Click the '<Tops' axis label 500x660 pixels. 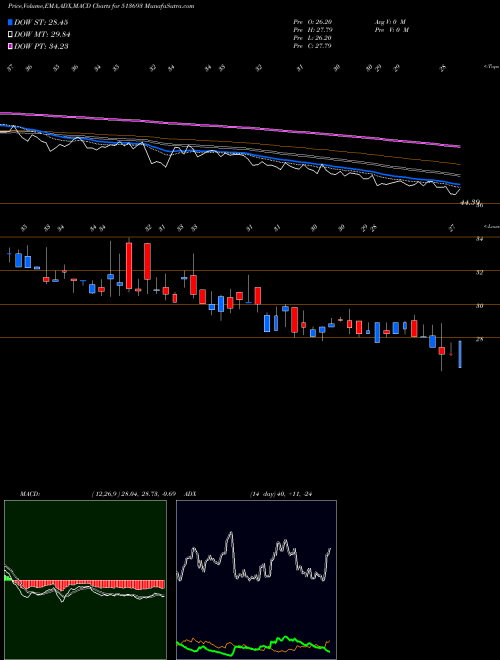(491, 67)
